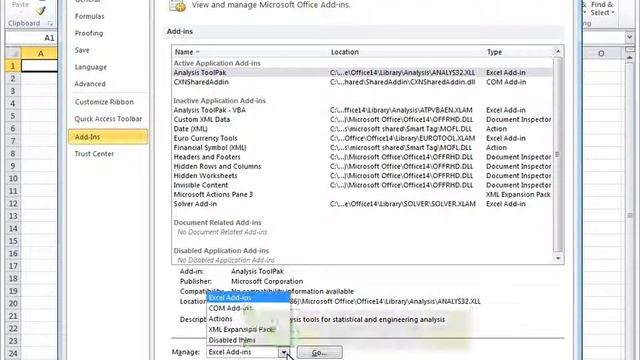Viewport: 640px width, 360px height.
Task: Select the Add-Ins category
Action: click(108, 137)
